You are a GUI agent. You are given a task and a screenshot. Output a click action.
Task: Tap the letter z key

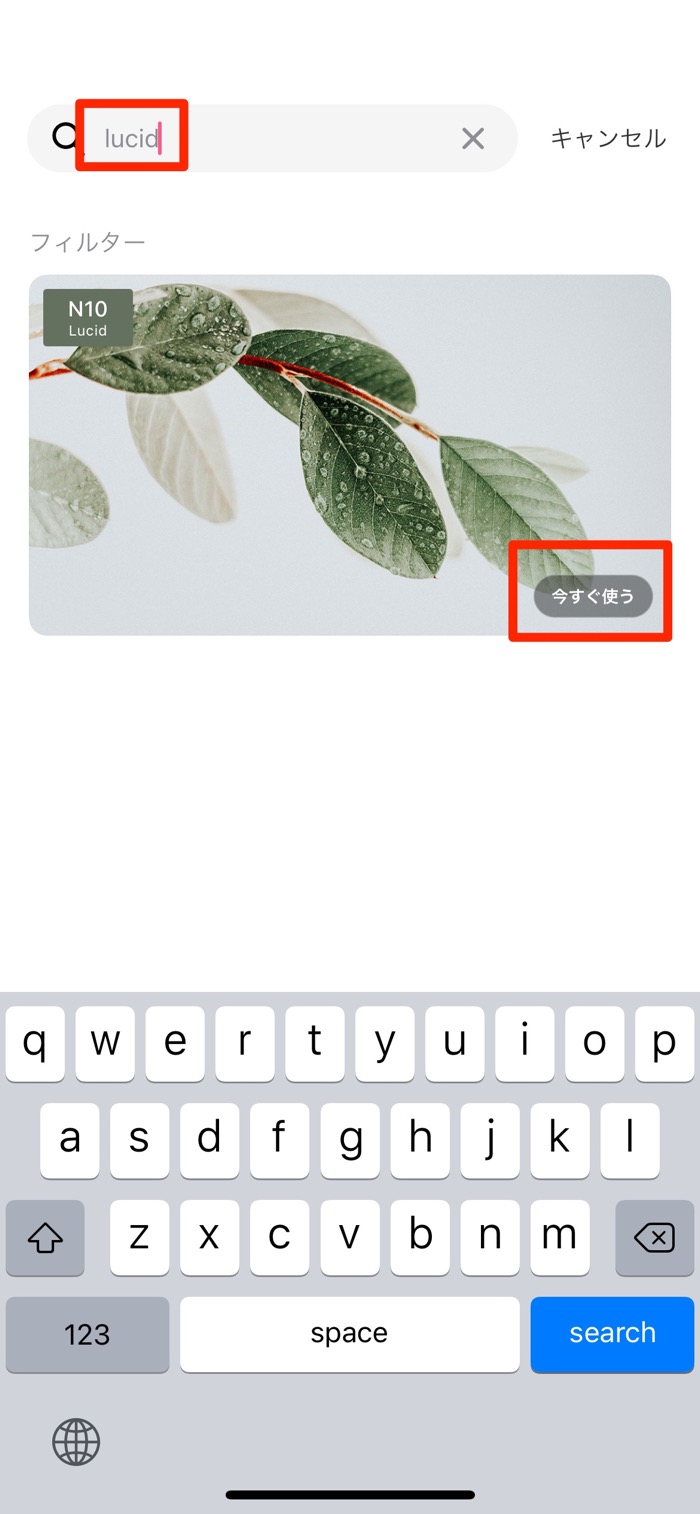(140, 1238)
